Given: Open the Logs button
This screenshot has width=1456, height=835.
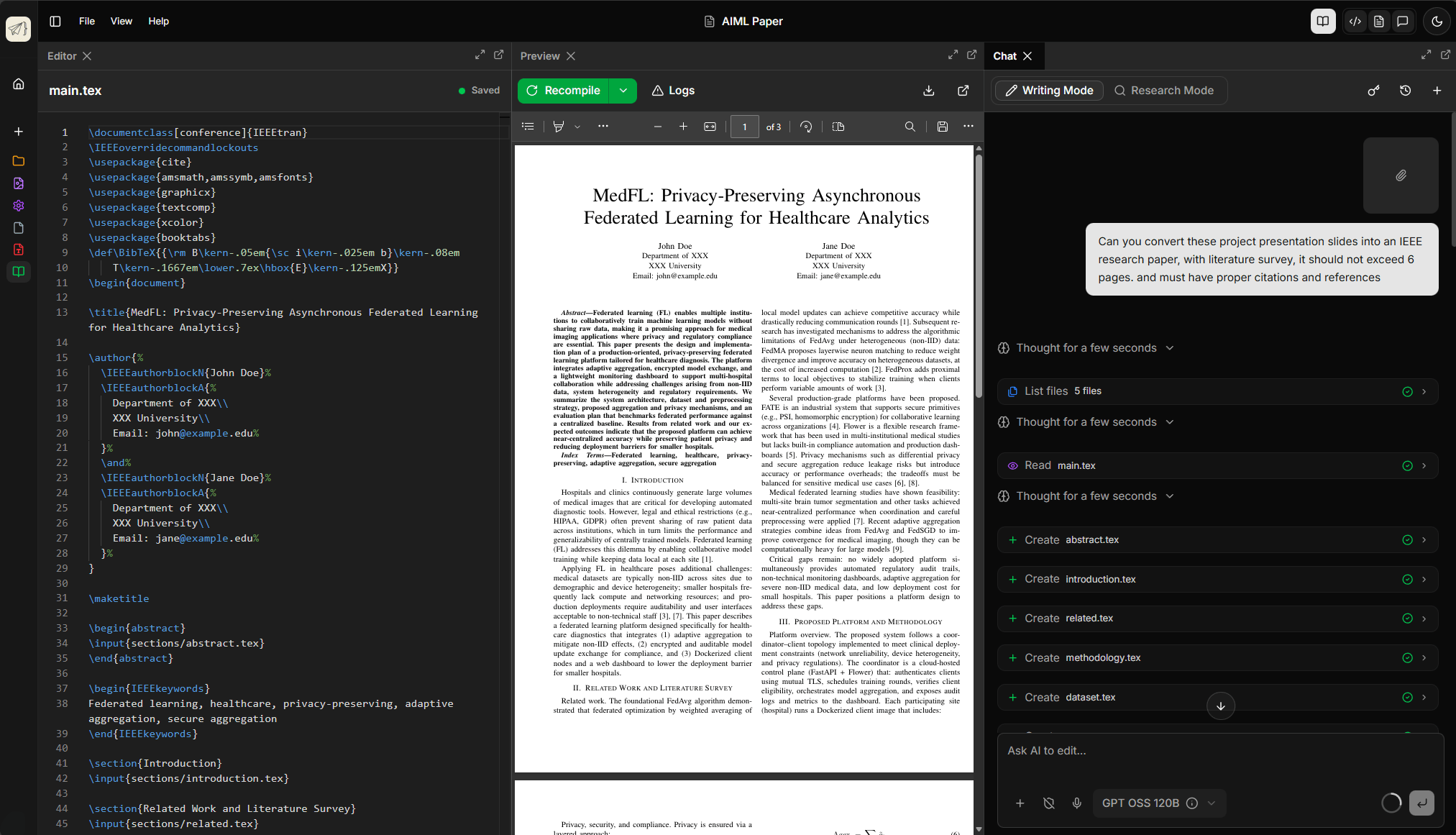Looking at the screenshot, I should [x=673, y=91].
